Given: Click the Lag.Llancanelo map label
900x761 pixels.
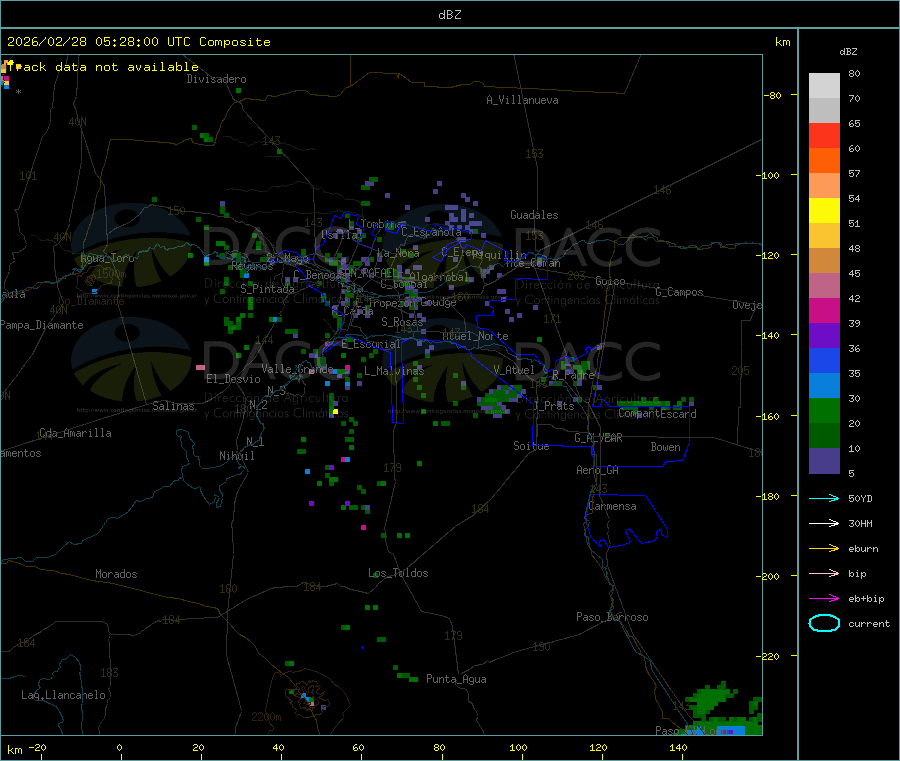Looking at the screenshot, I should click(64, 695).
